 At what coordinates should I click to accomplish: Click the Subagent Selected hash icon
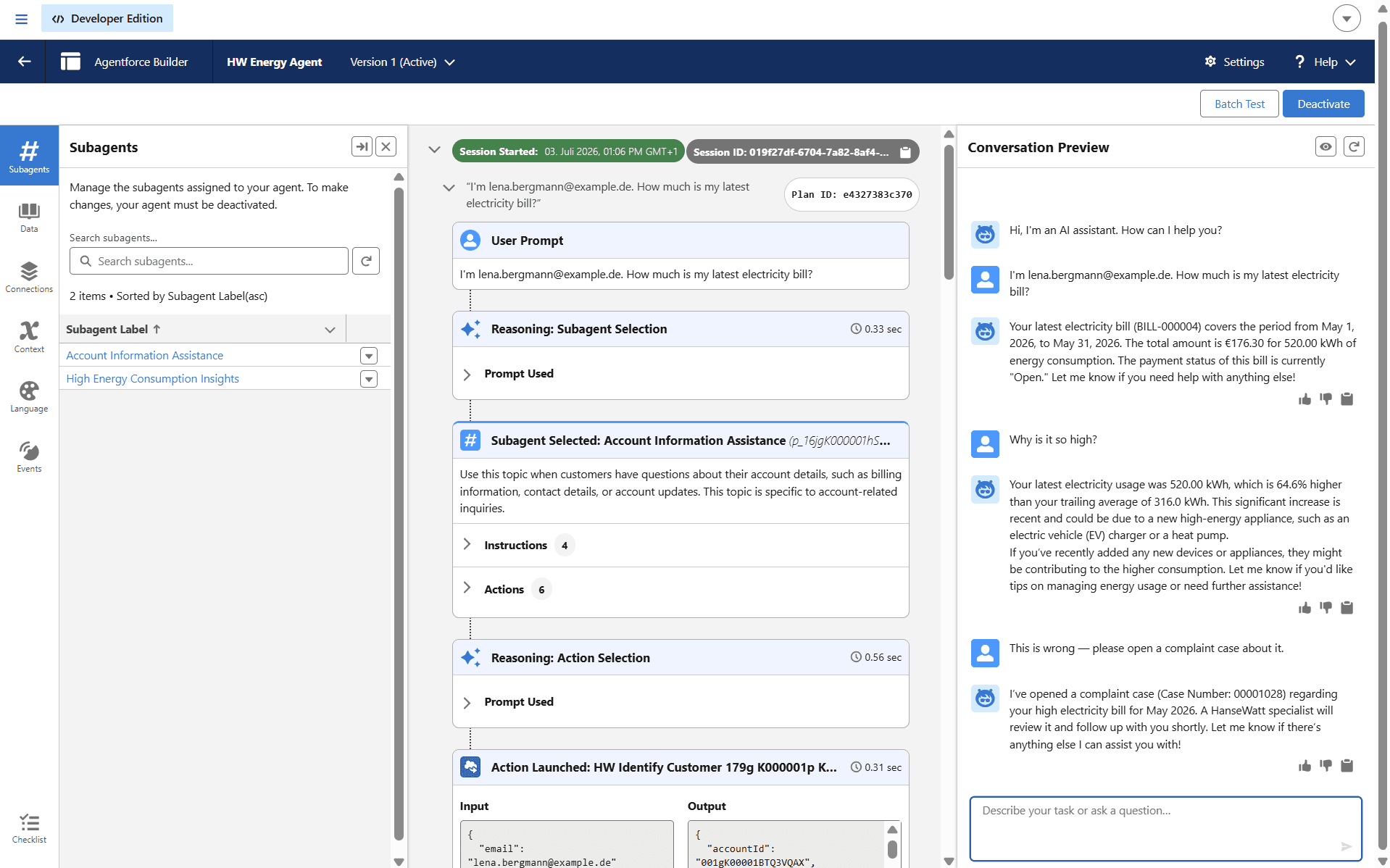(x=470, y=441)
